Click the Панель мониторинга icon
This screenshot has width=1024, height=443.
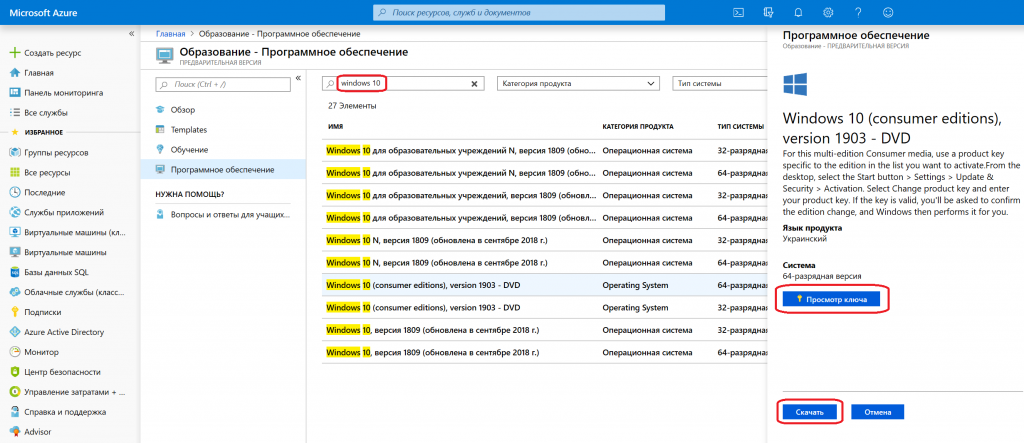pos(14,93)
